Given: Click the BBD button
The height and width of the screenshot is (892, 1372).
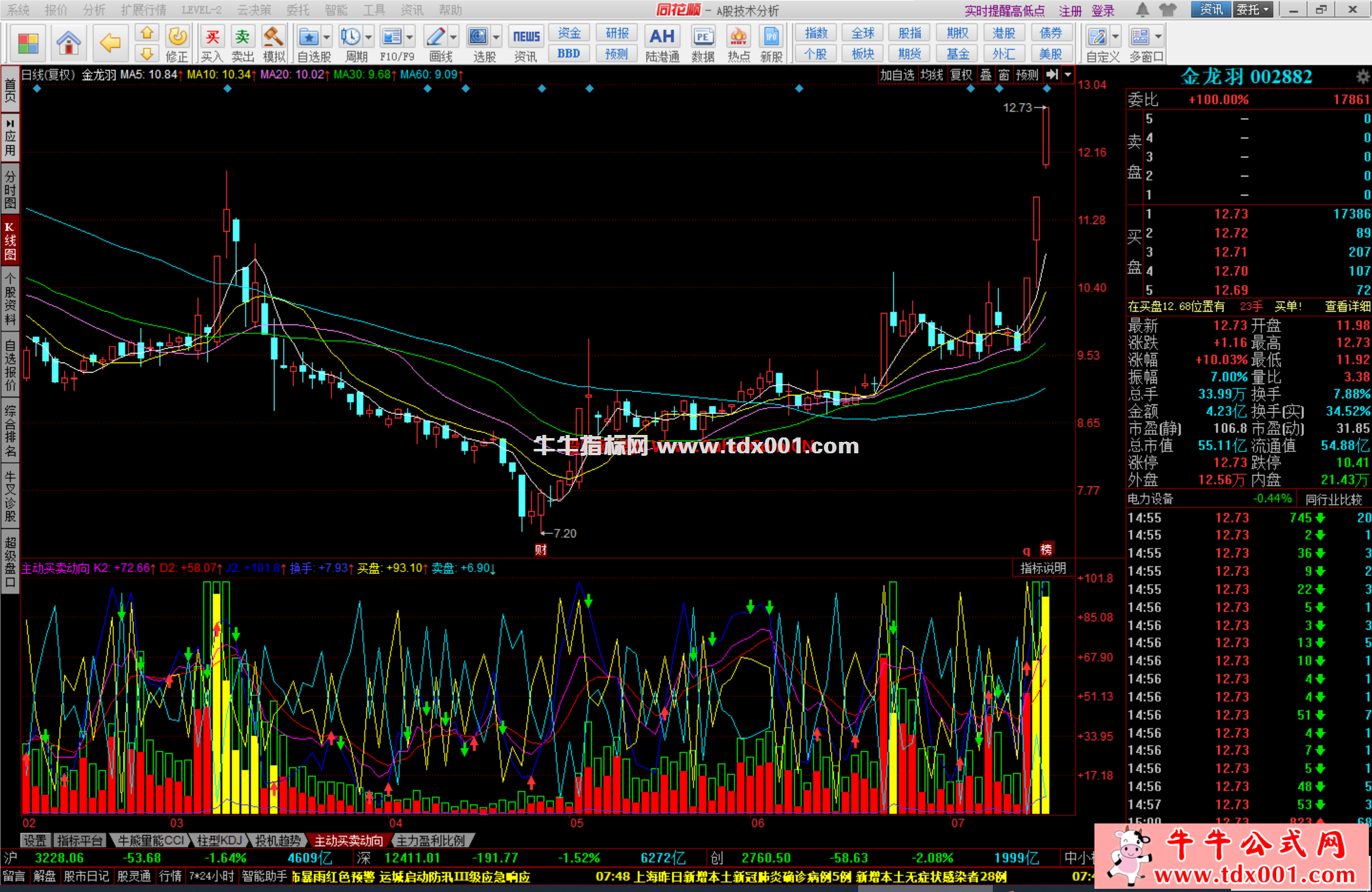Looking at the screenshot, I should coord(569,54).
